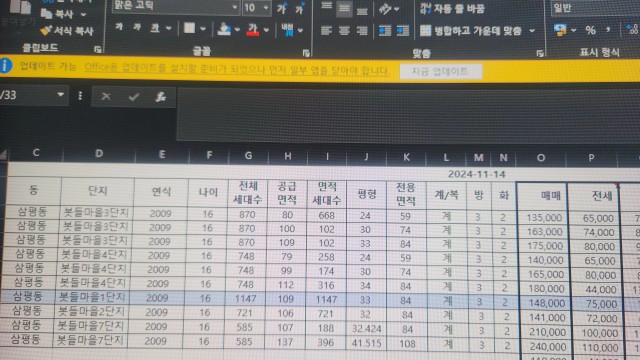
Task: Toggle bold formatting with 가 button
Action: pos(119,27)
